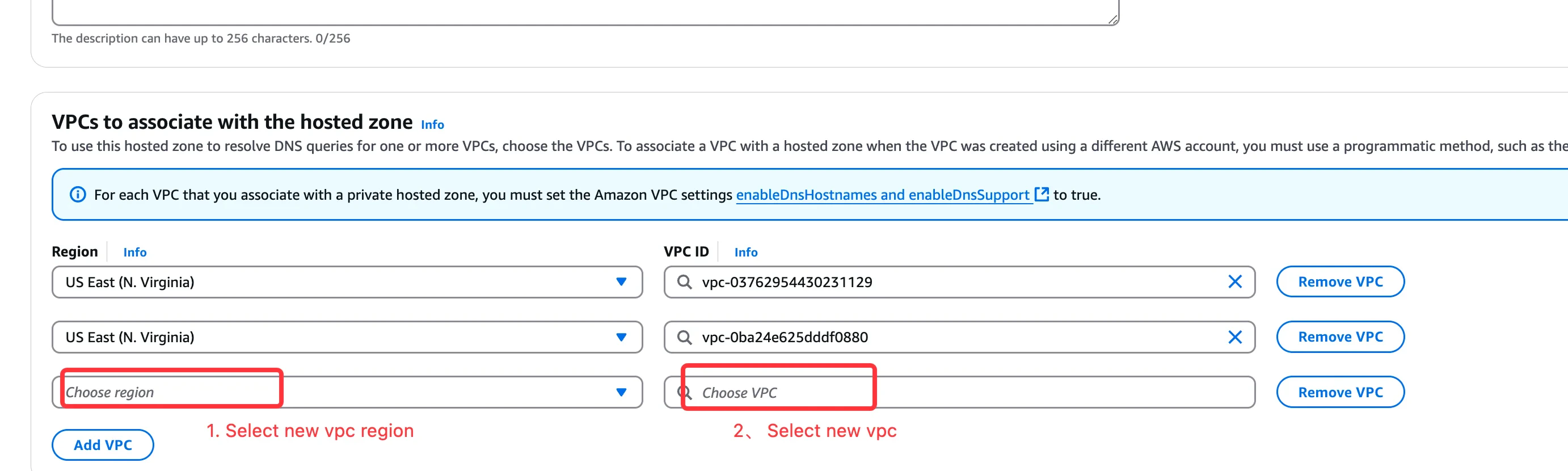Click the Info link beside Region label
This screenshot has width=1568, height=471.
pyautogui.click(x=134, y=252)
